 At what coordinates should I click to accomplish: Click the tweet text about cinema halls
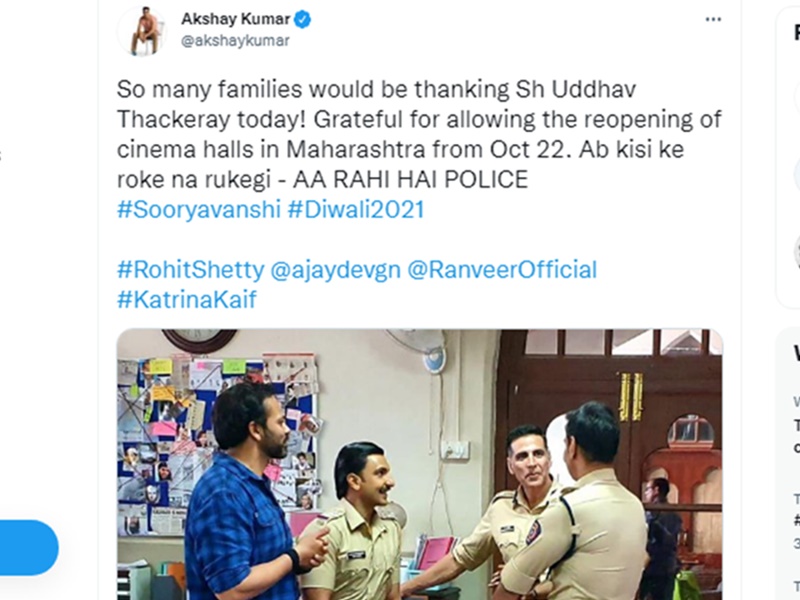point(419,134)
